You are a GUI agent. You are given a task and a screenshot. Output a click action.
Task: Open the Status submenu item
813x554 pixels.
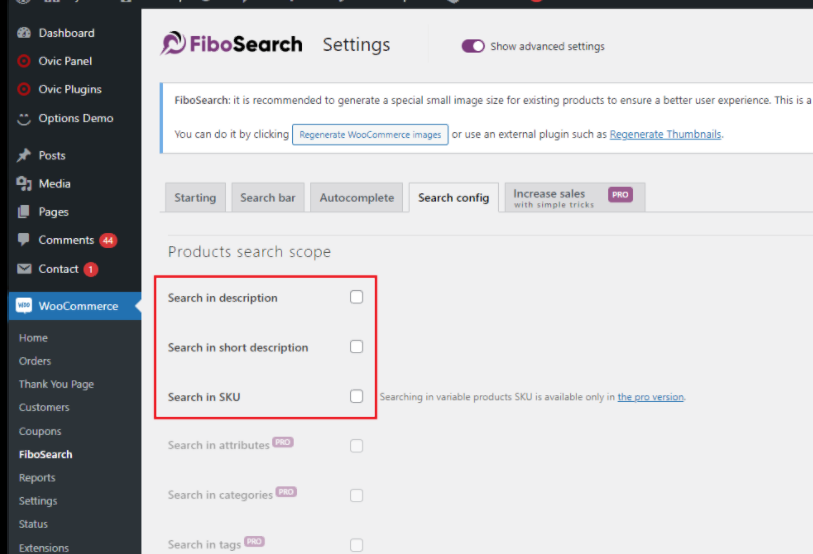33,524
